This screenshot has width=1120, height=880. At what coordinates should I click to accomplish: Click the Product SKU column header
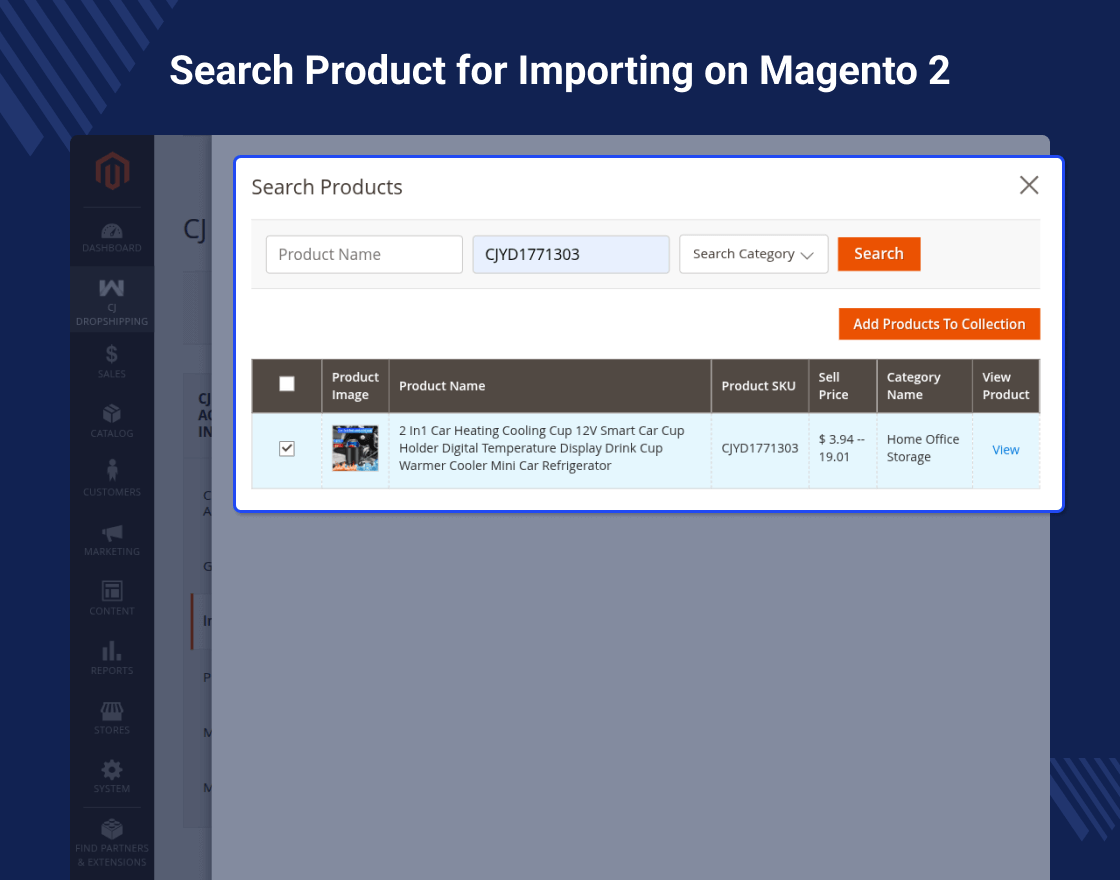(x=759, y=386)
